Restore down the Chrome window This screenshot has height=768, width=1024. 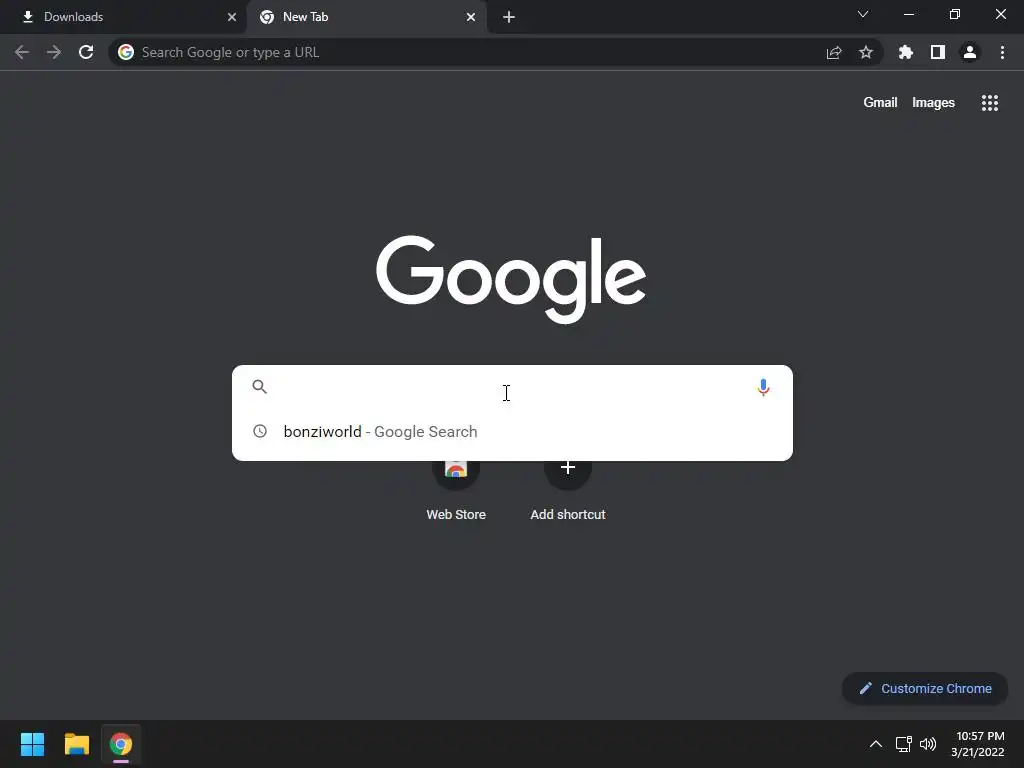955,14
